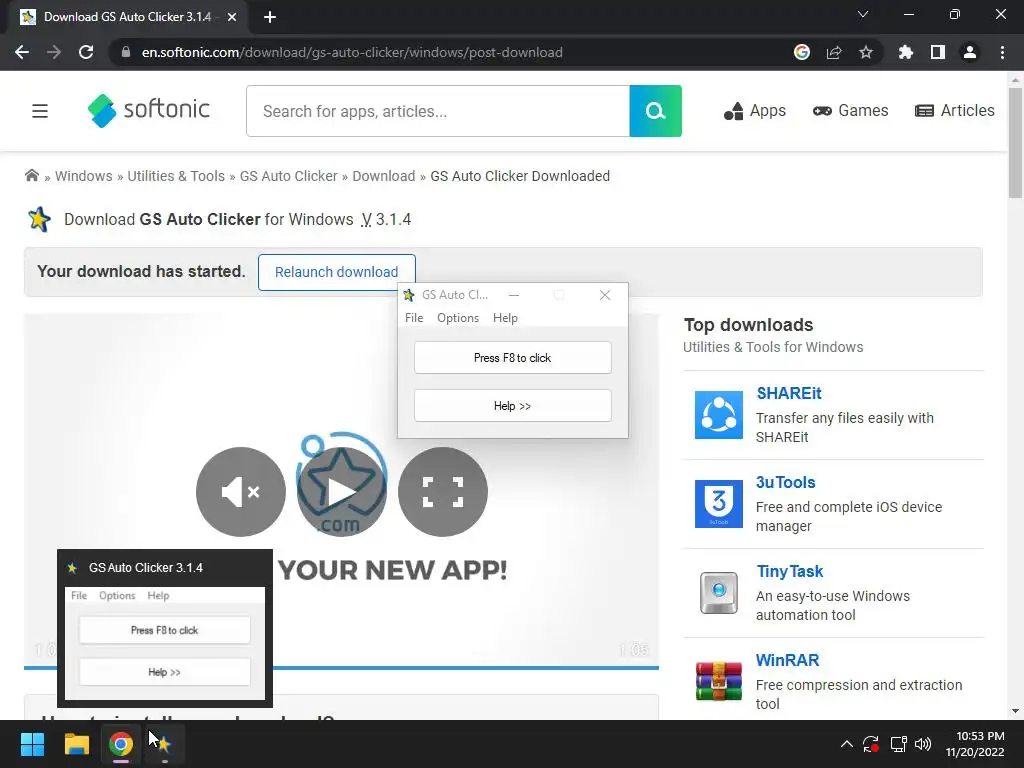Click the Chrome taskbar icon
The width and height of the screenshot is (1024, 768).
tap(121, 744)
